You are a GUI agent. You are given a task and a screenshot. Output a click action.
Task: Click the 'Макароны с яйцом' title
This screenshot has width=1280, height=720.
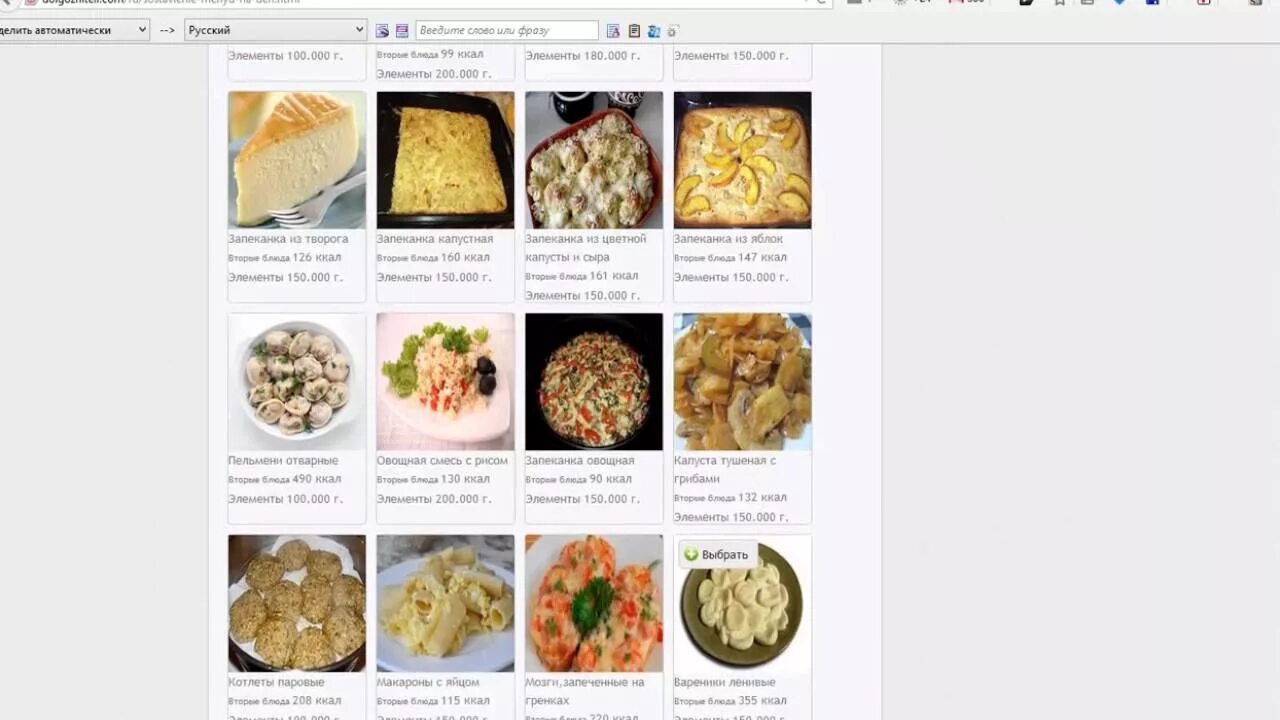tap(428, 683)
